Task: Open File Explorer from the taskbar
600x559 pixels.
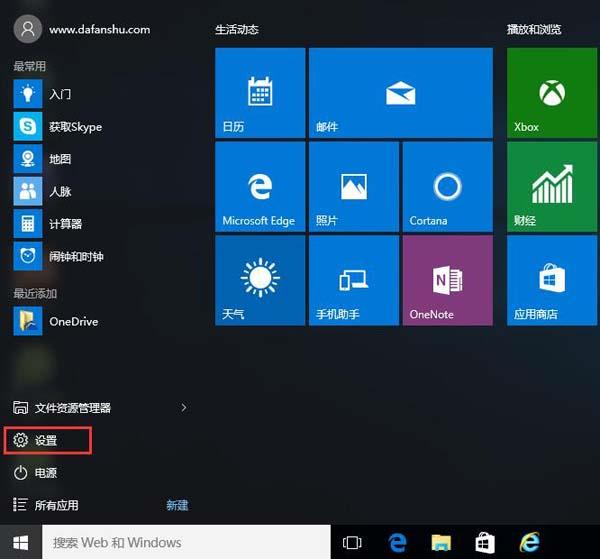Action: point(441,543)
